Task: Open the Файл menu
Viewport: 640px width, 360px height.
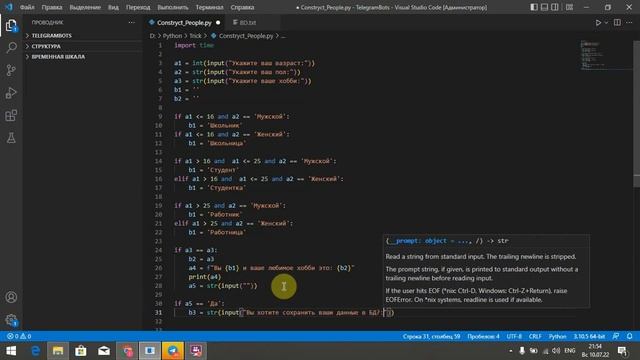Action: point(27,7)
